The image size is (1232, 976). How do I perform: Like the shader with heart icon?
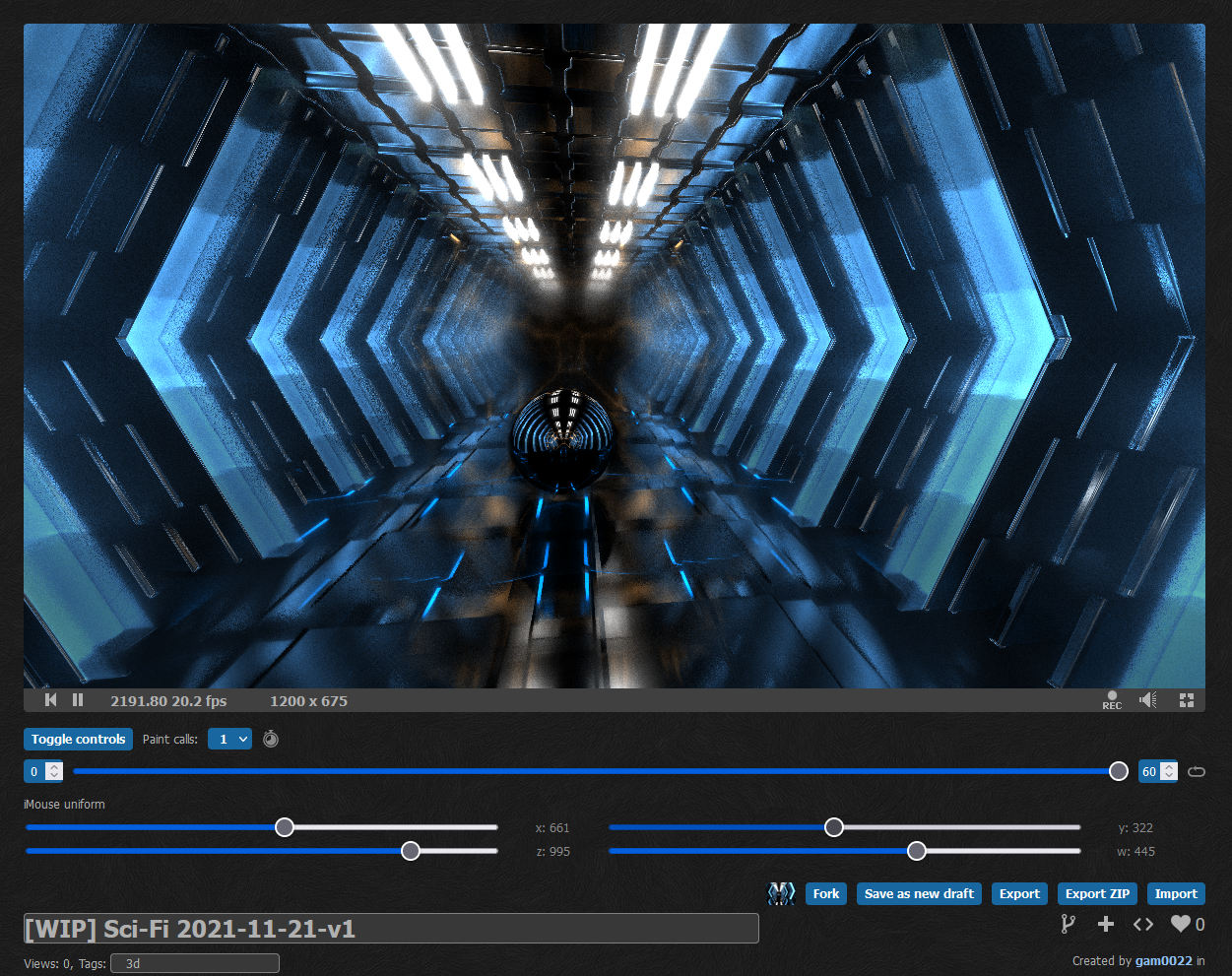click(1181, 924)
